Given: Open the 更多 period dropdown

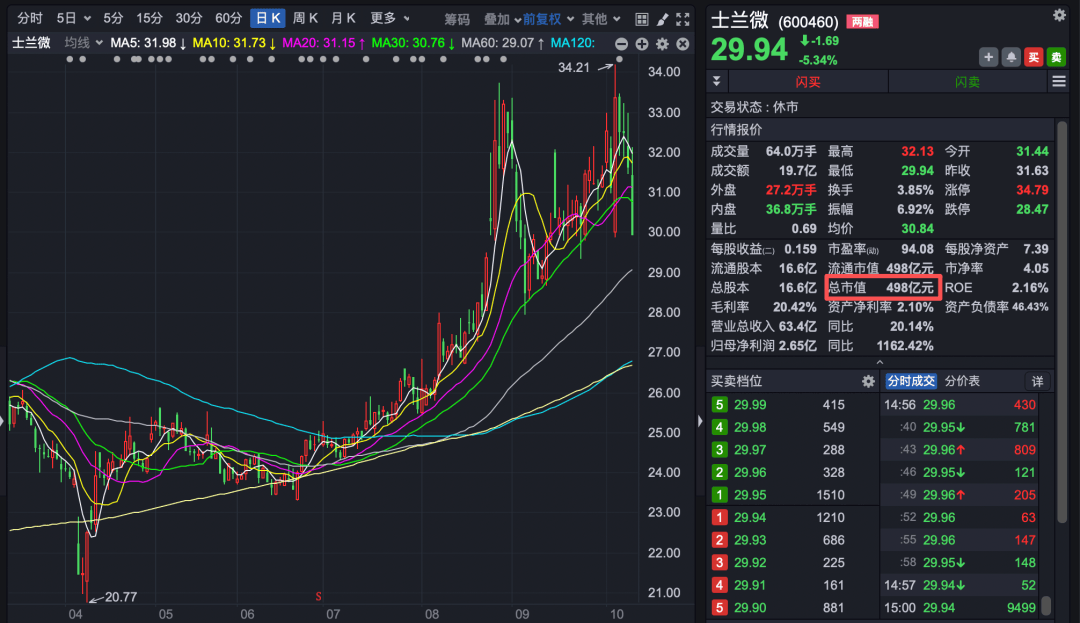Looking at the screenshot, I should point(389,18).
